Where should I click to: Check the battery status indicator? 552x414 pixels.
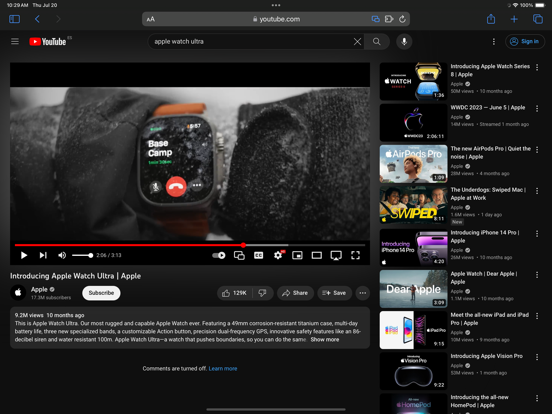click(540, 5)
